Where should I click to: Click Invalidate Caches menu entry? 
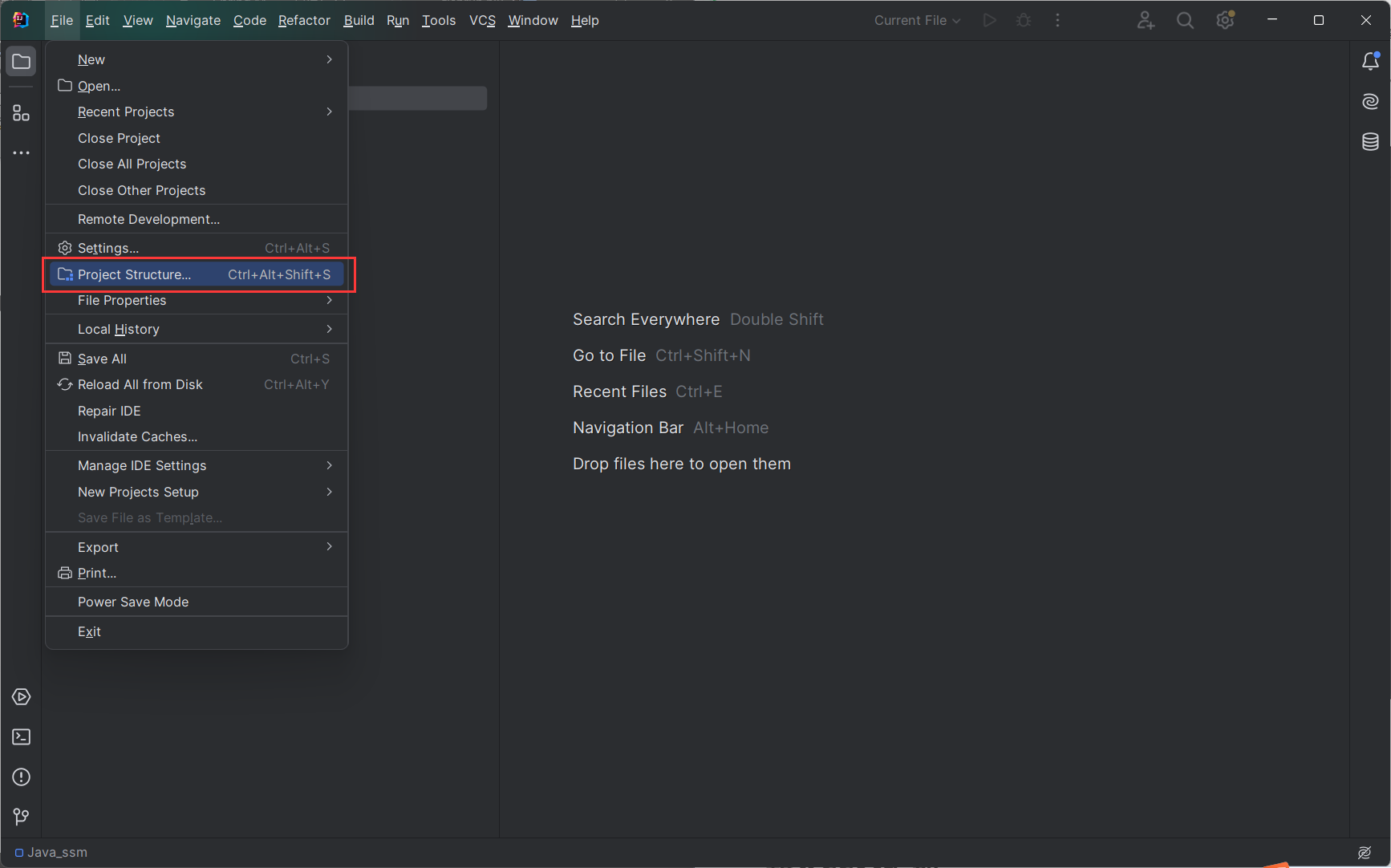[137, 436]
